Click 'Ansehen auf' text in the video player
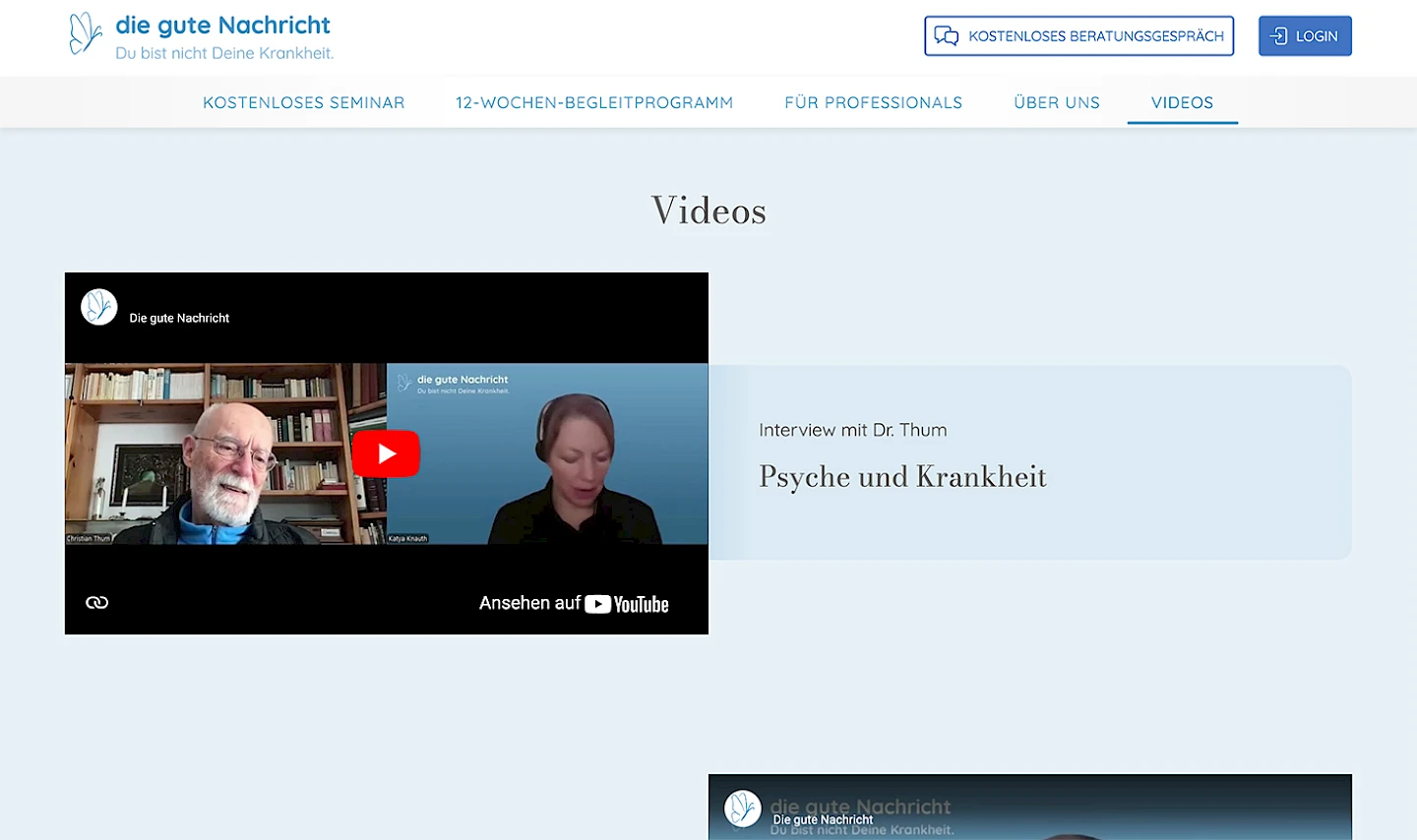This screenshot has width=1417, height=840. [x=529, y=603]
